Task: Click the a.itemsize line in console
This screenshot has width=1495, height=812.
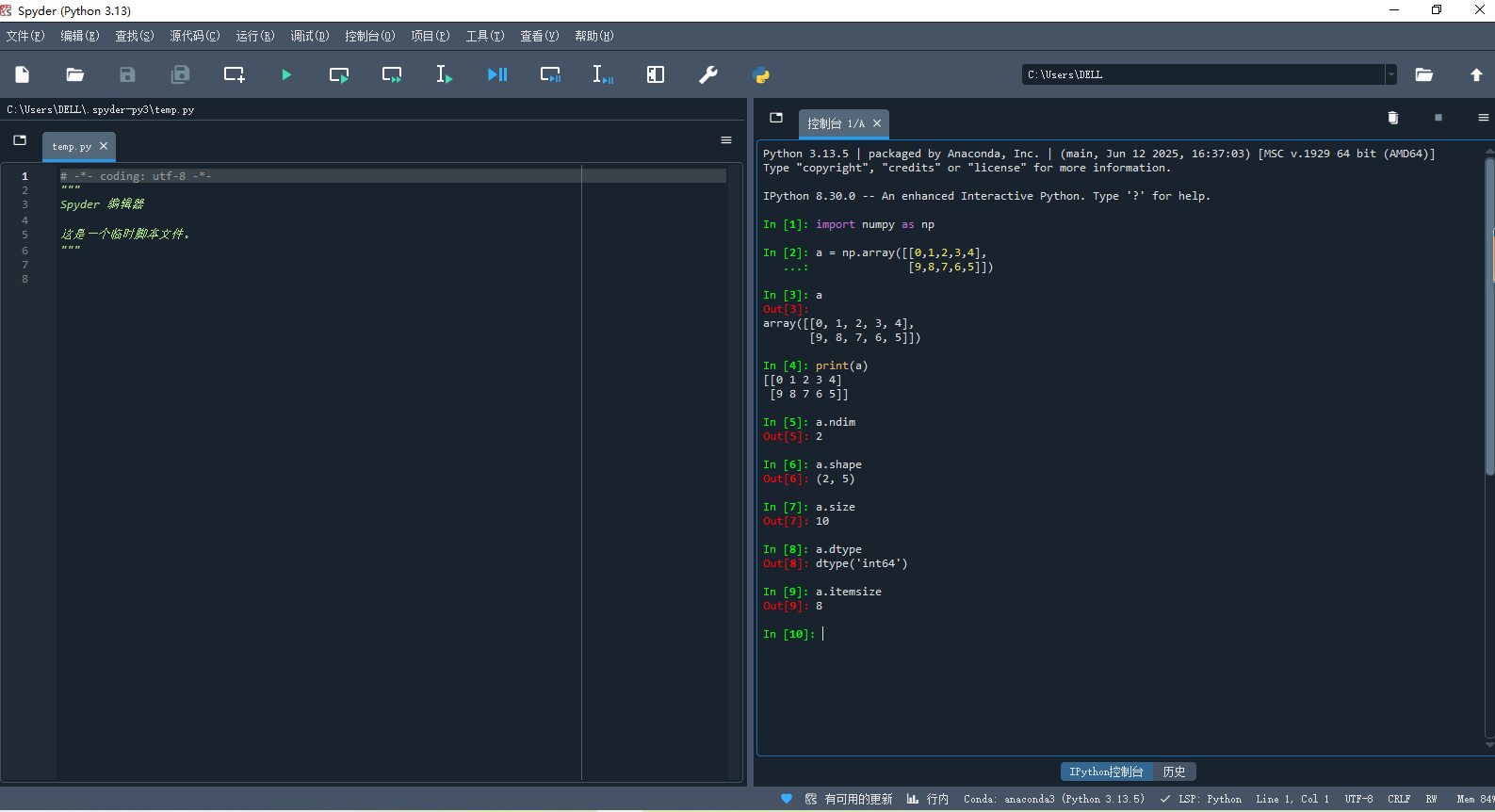Action: (849, 592)
